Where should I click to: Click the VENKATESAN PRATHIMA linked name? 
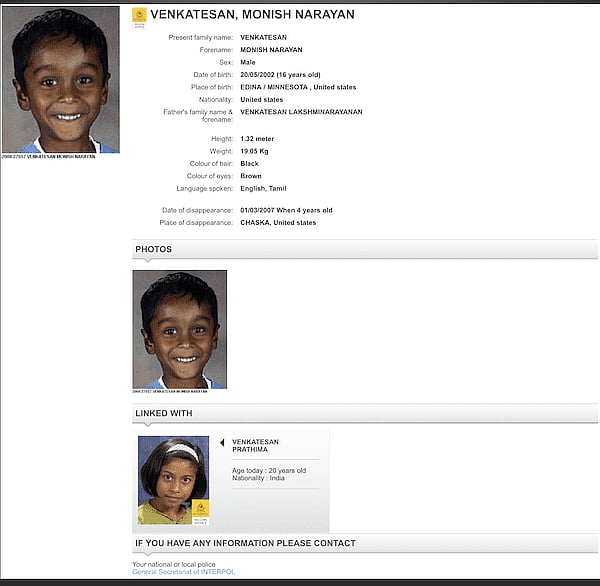[256, 445]
